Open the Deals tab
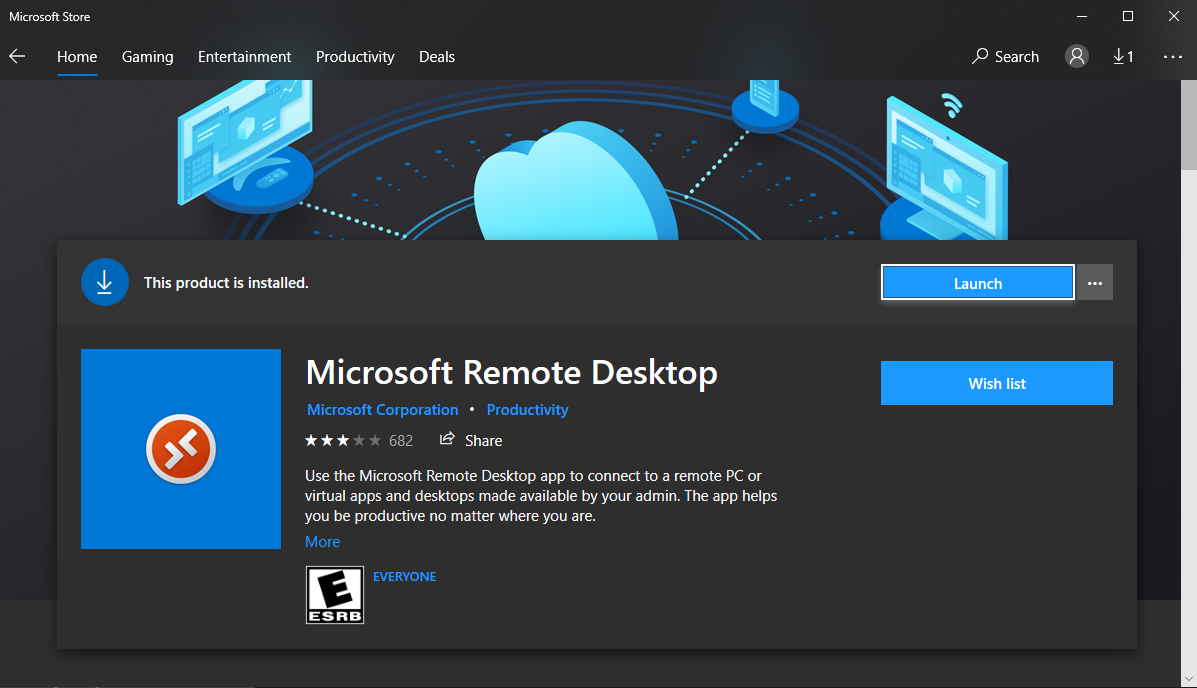Image resolution: width=1197 pixels, height=688 pixels. (x=437, y=57)
